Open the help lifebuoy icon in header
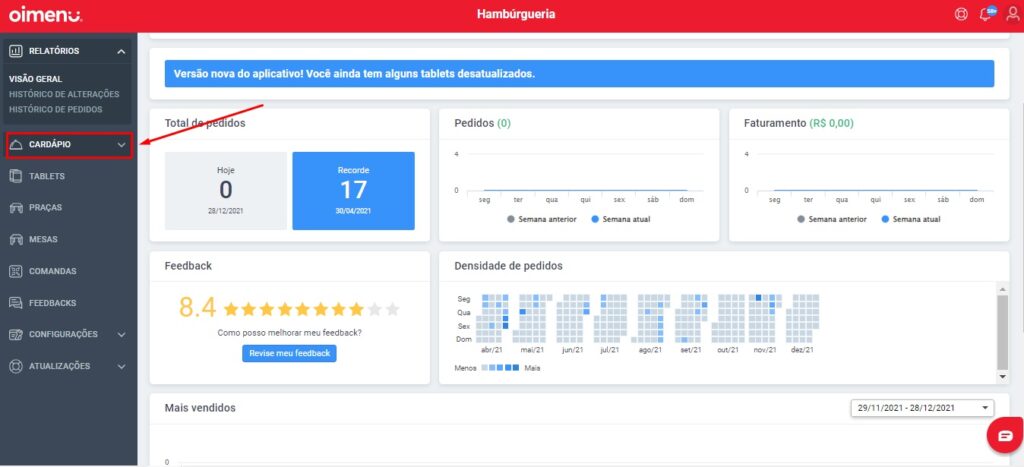The image size is (1024, 467). coord(961,14)
